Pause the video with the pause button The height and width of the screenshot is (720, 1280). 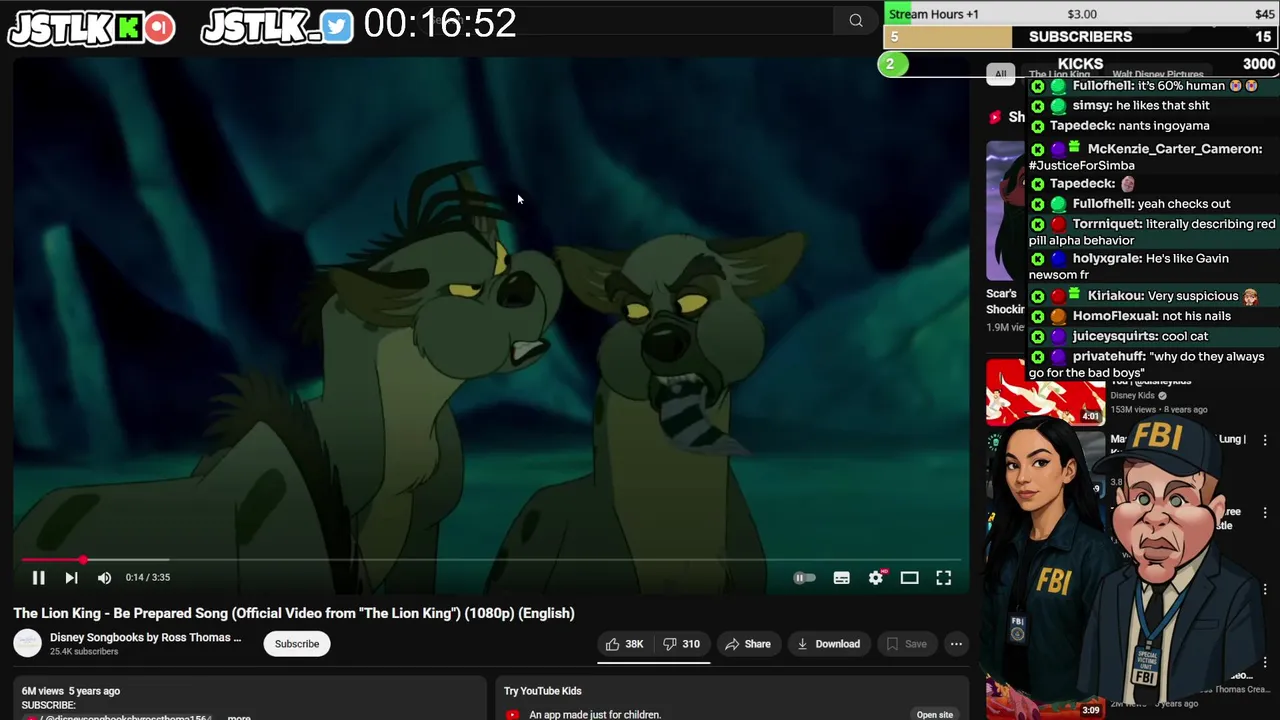tap(38, 578)
